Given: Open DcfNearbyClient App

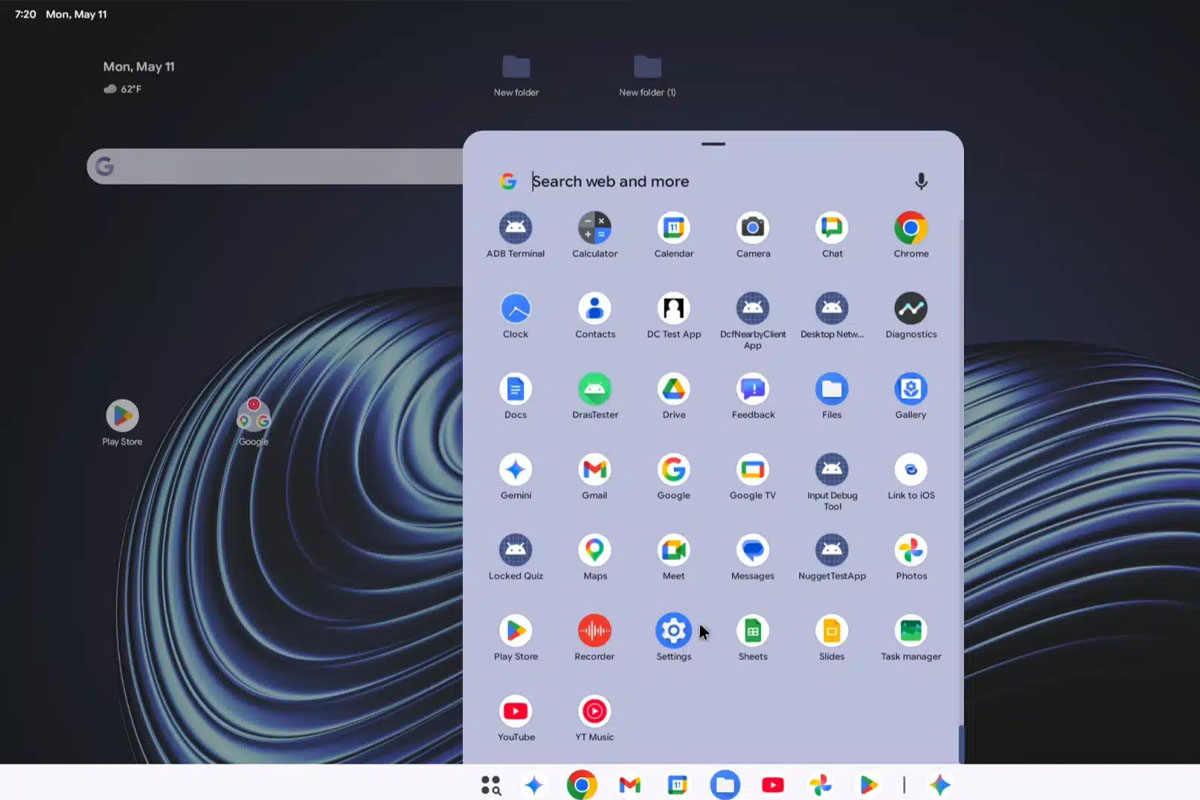Looking at the screenshot, I should pos(752,308).
